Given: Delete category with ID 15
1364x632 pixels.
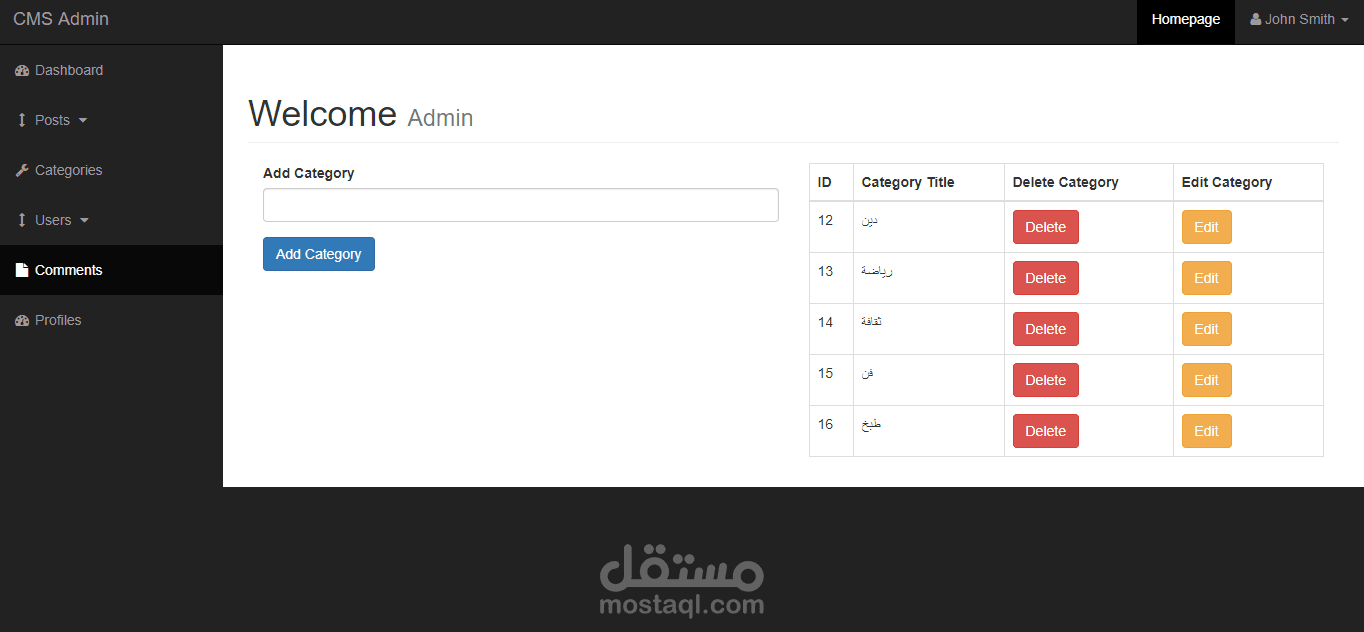Looking at the screenshot, I should (x=1046, y=380).
